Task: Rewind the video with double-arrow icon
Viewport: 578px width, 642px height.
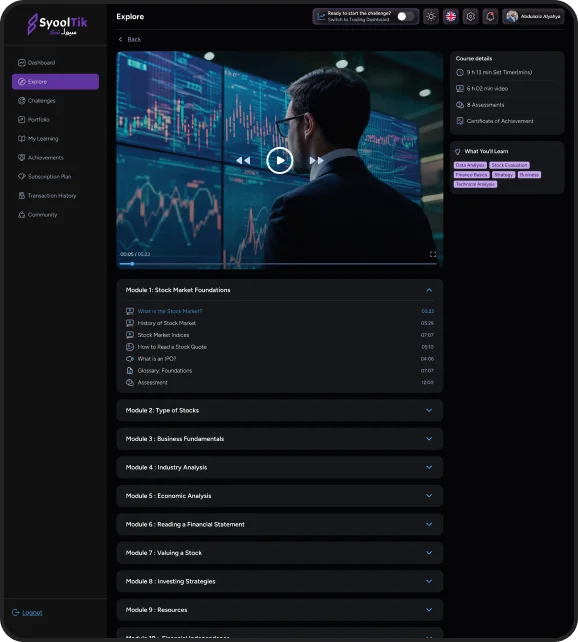Action: coord(243,160)
